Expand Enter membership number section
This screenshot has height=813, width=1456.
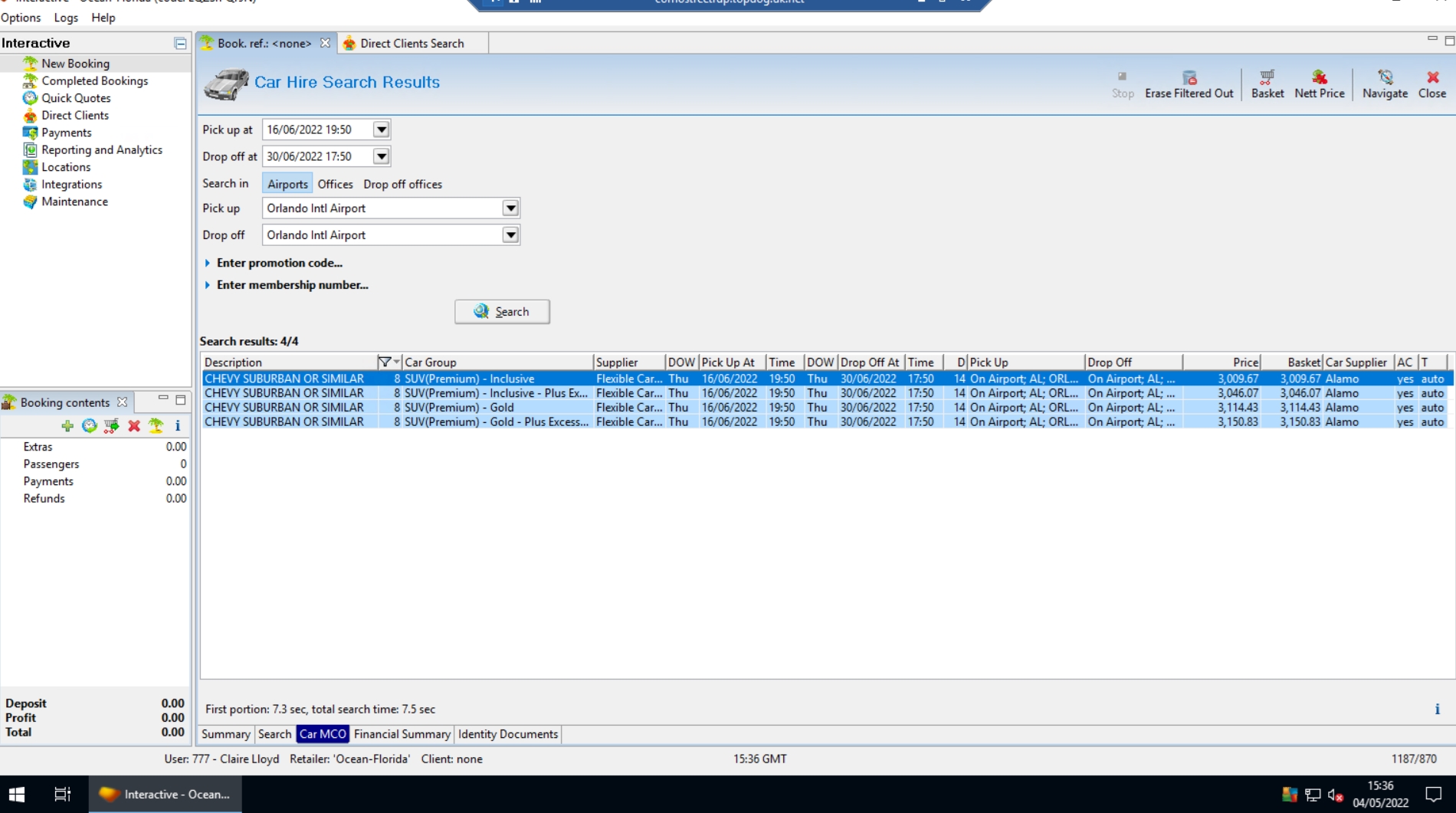point(287,285)
